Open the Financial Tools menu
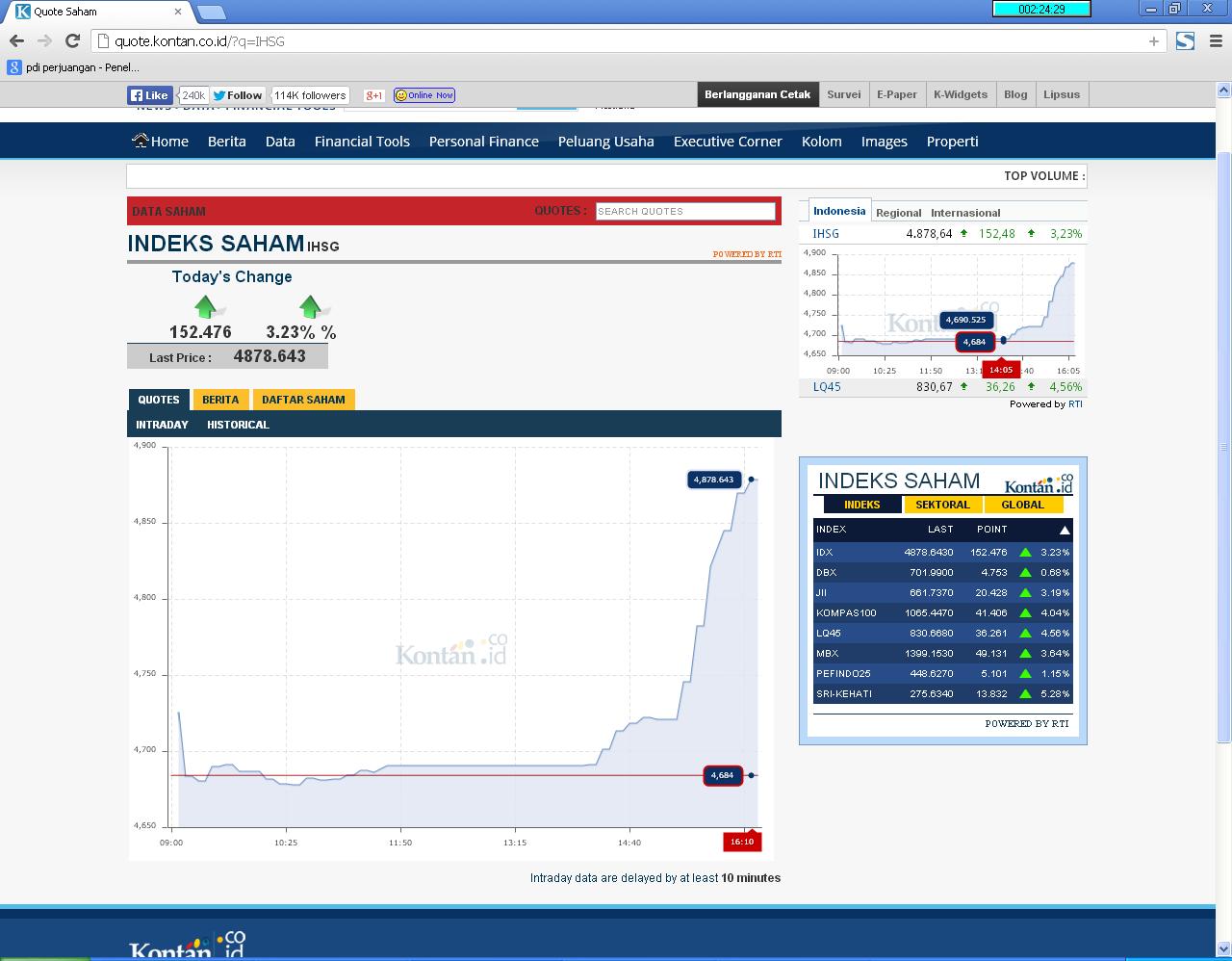The height and width of the screenshot is (961, 1232). point(362,141)
